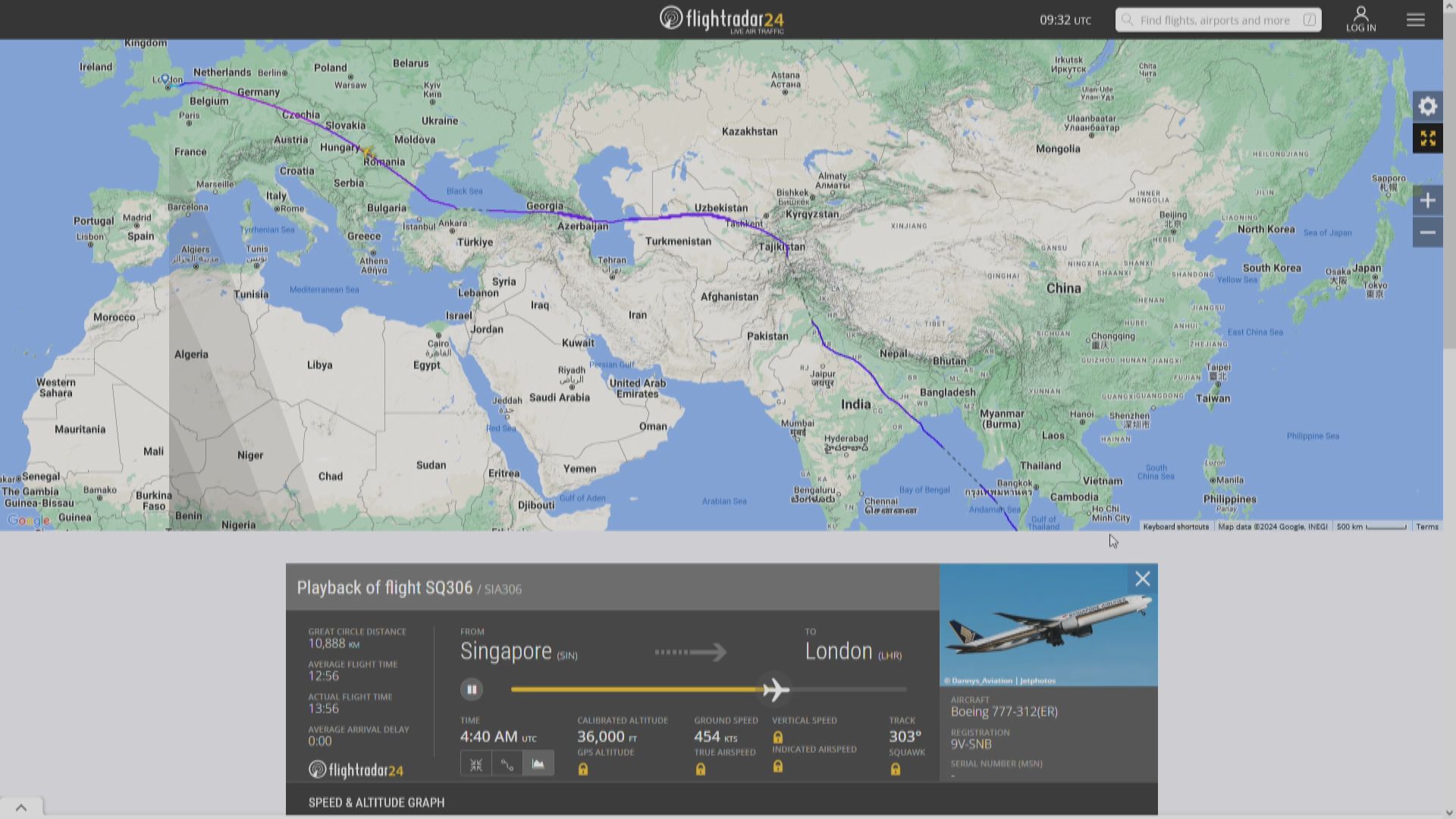
Task: Click the aircraft icon over Romania on map
Action: [369, 152]
